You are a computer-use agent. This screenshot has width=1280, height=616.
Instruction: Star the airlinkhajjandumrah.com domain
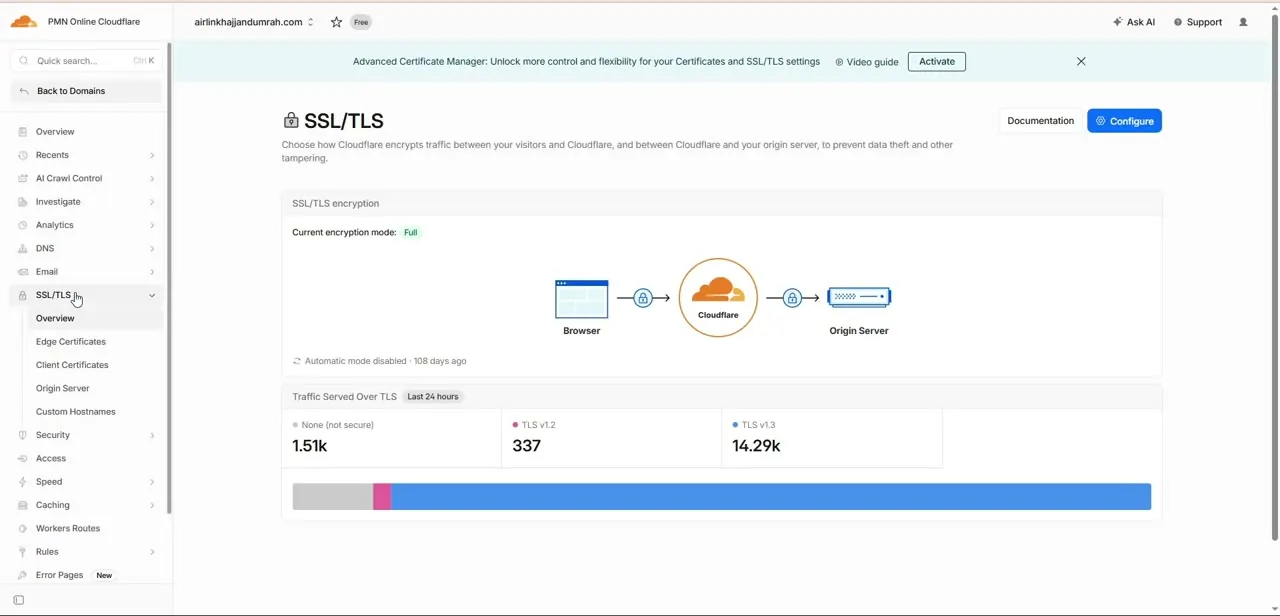(x=336, y=22)
